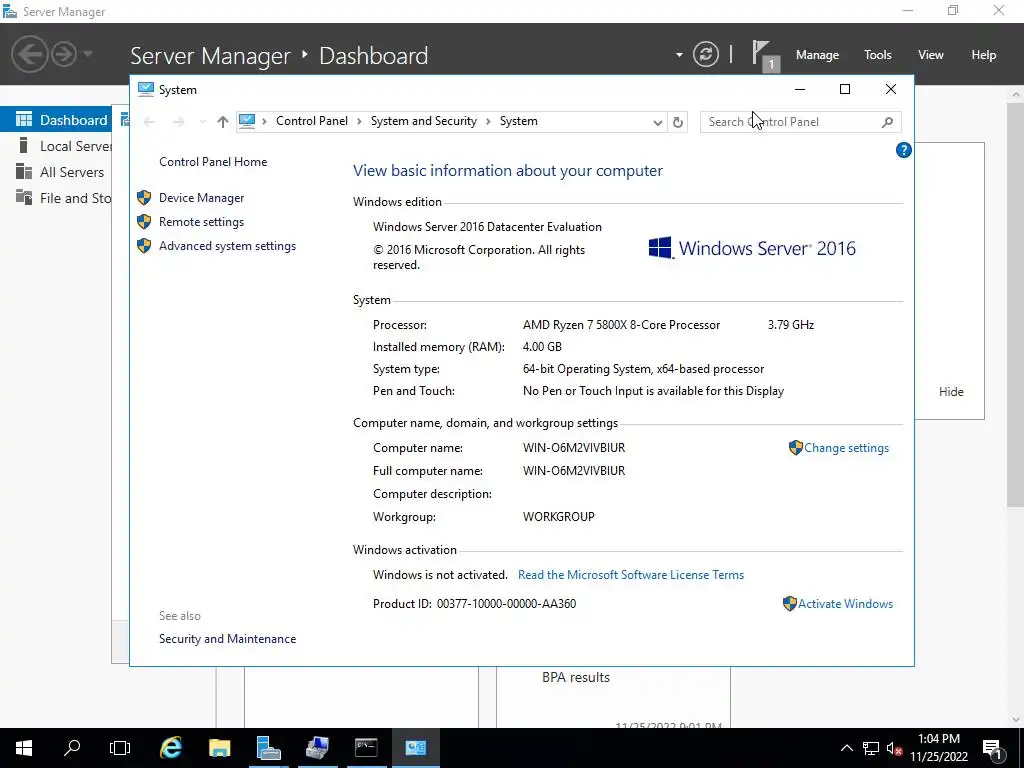Viewport: 1024px width, 768px height.
Task: Click Change settings for computer name
Action: (x=846, y=448)
